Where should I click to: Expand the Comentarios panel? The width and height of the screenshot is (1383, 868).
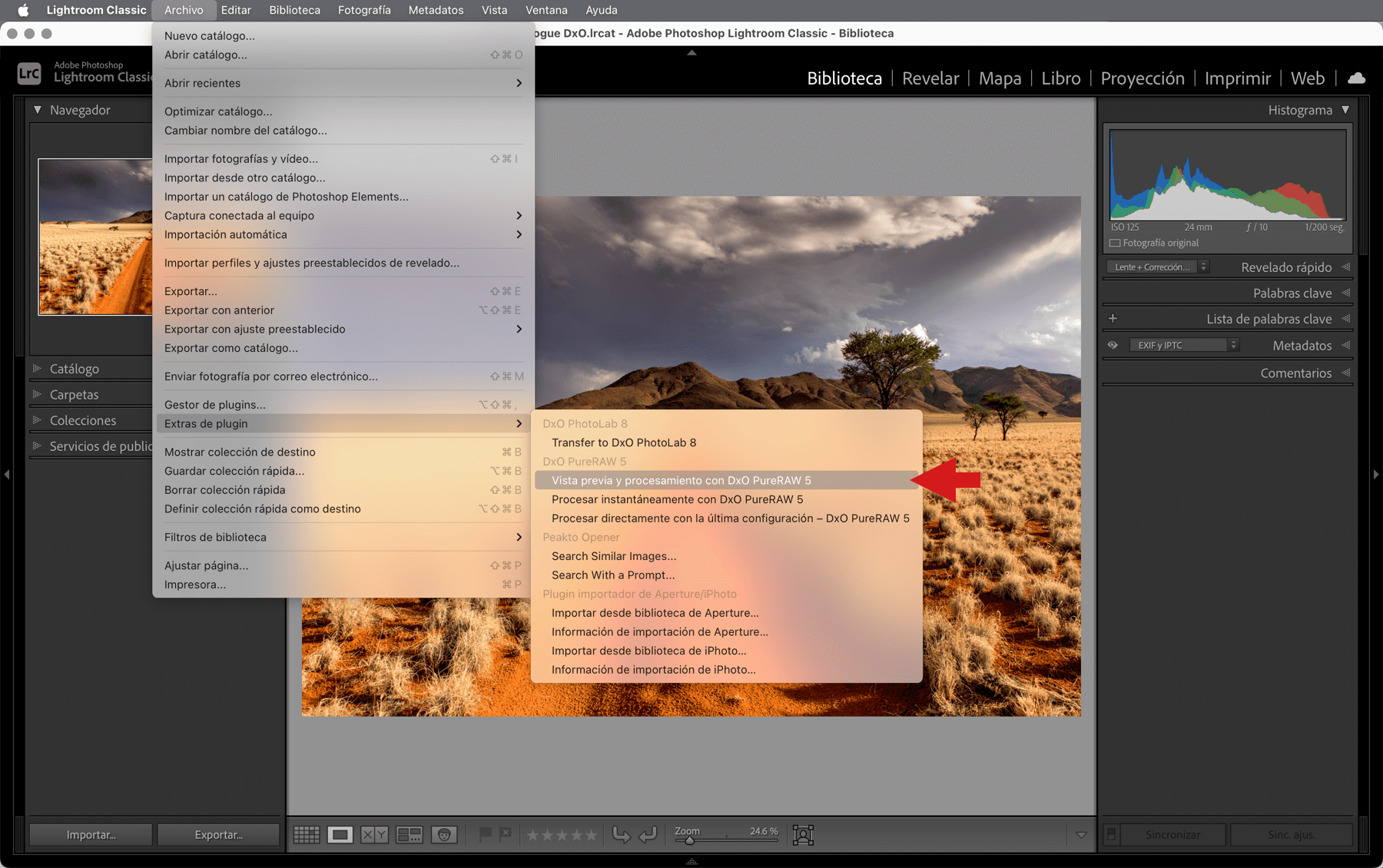click(1345, 373)
